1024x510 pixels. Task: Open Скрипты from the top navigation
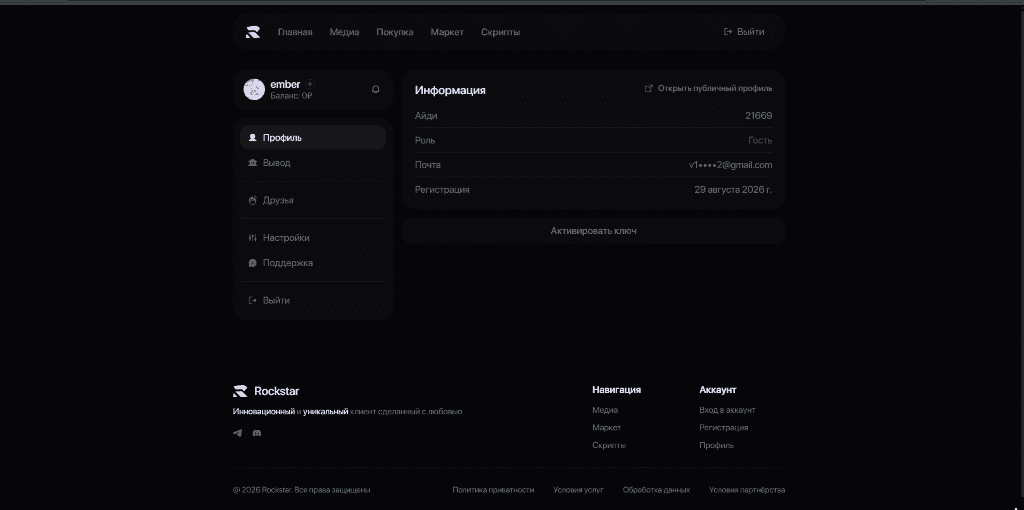[500, 32]
